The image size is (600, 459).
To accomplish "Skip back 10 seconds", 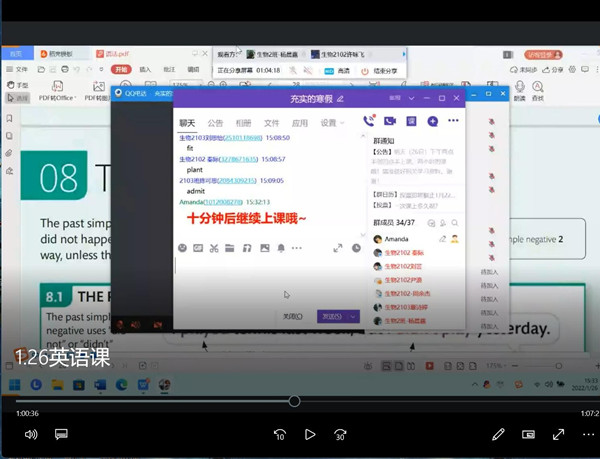I will tap(280, 434).
